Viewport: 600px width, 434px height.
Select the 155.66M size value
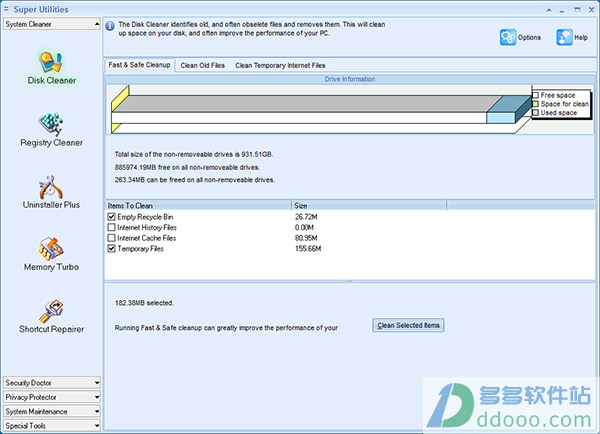click(x=308, y=249)
